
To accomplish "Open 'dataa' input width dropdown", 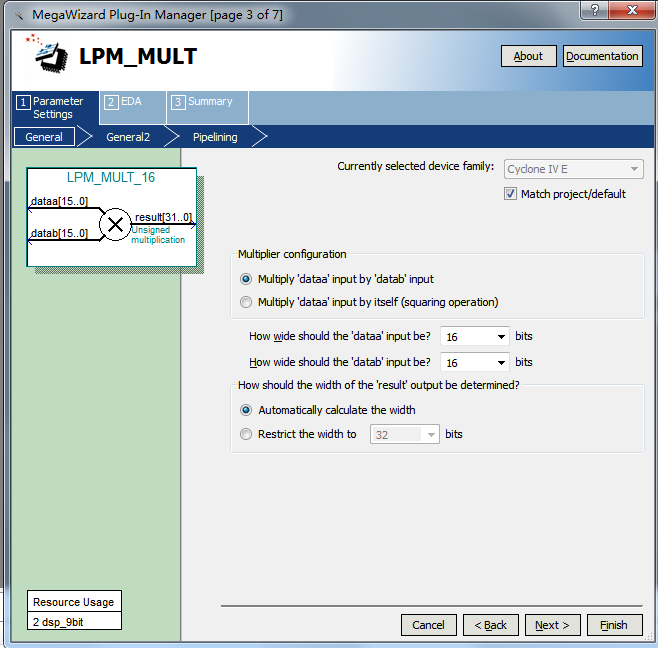I will pyautogui.click(x=475, y=337).
